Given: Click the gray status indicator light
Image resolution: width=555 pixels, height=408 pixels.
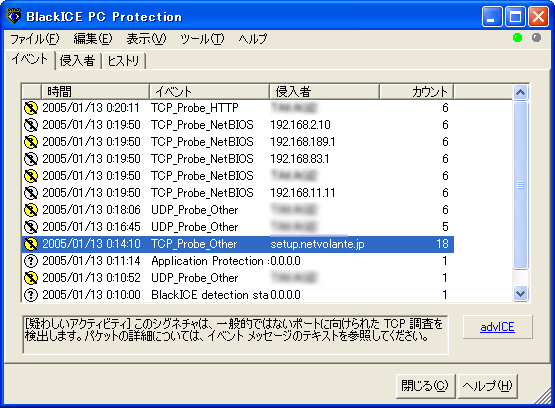Looking at the screenshot, I should point(537,38).
